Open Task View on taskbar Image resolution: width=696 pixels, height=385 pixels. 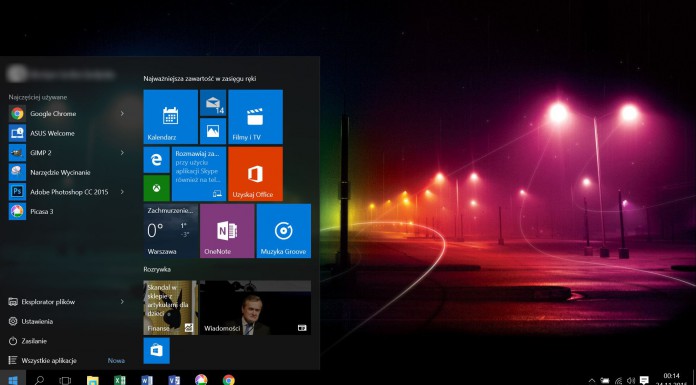(65, 381)
